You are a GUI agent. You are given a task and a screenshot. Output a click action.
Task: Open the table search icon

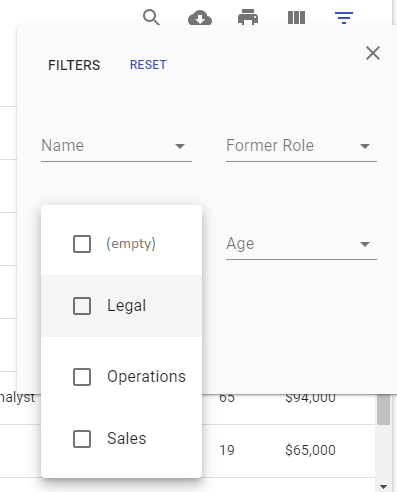pyautogui.click(x=151, y=17)
